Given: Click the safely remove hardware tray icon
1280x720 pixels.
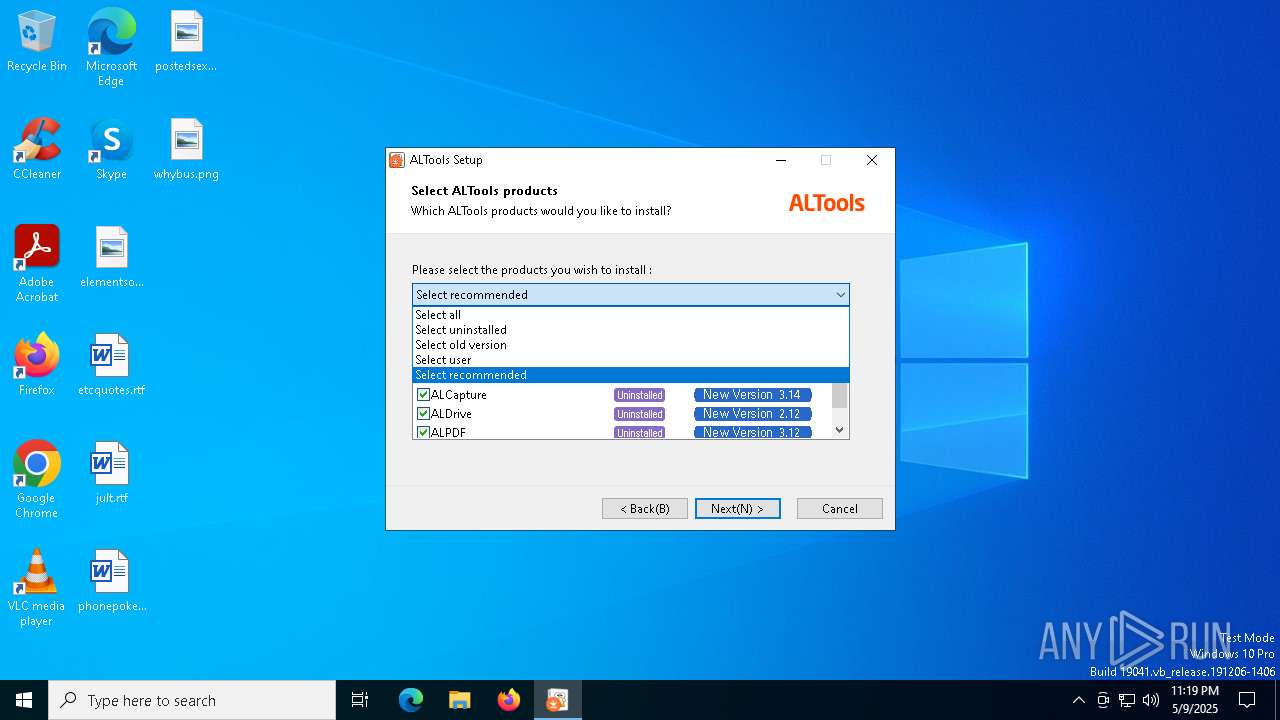Looking at the screenshot, I should click(1103, 700).
